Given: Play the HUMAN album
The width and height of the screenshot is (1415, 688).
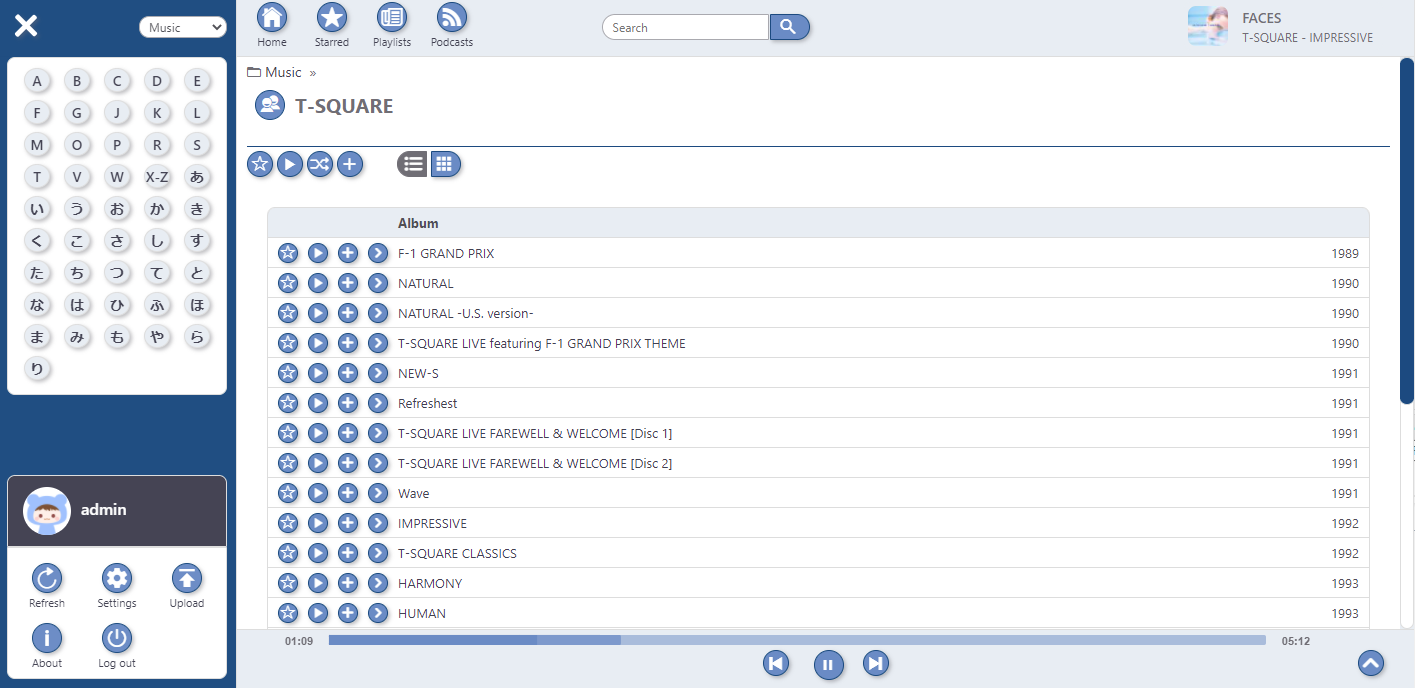Looking at the screenshot, I should pyautogui.click(x=318, y=613).
